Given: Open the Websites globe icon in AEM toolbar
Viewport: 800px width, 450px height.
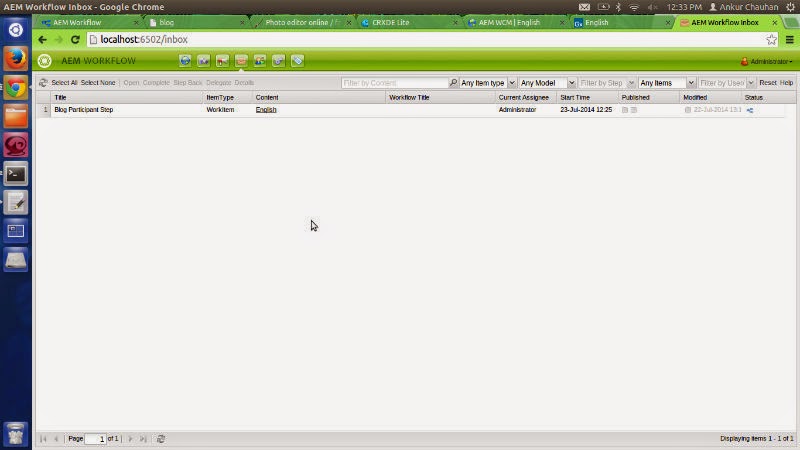Looking at the screenshot, I should (x=185, y=61).
